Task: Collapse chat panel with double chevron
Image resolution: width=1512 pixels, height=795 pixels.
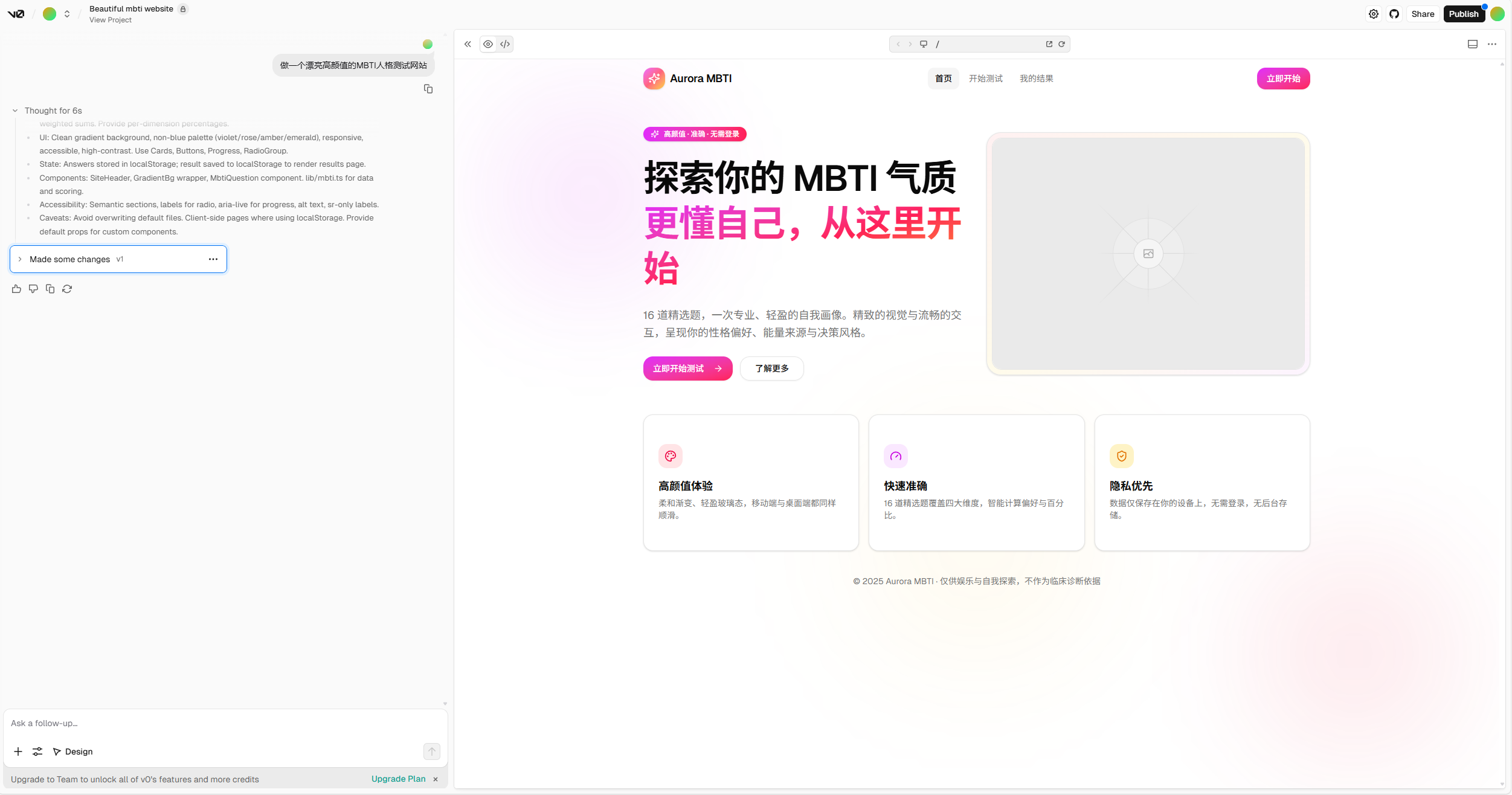Action: click(468, 44)
